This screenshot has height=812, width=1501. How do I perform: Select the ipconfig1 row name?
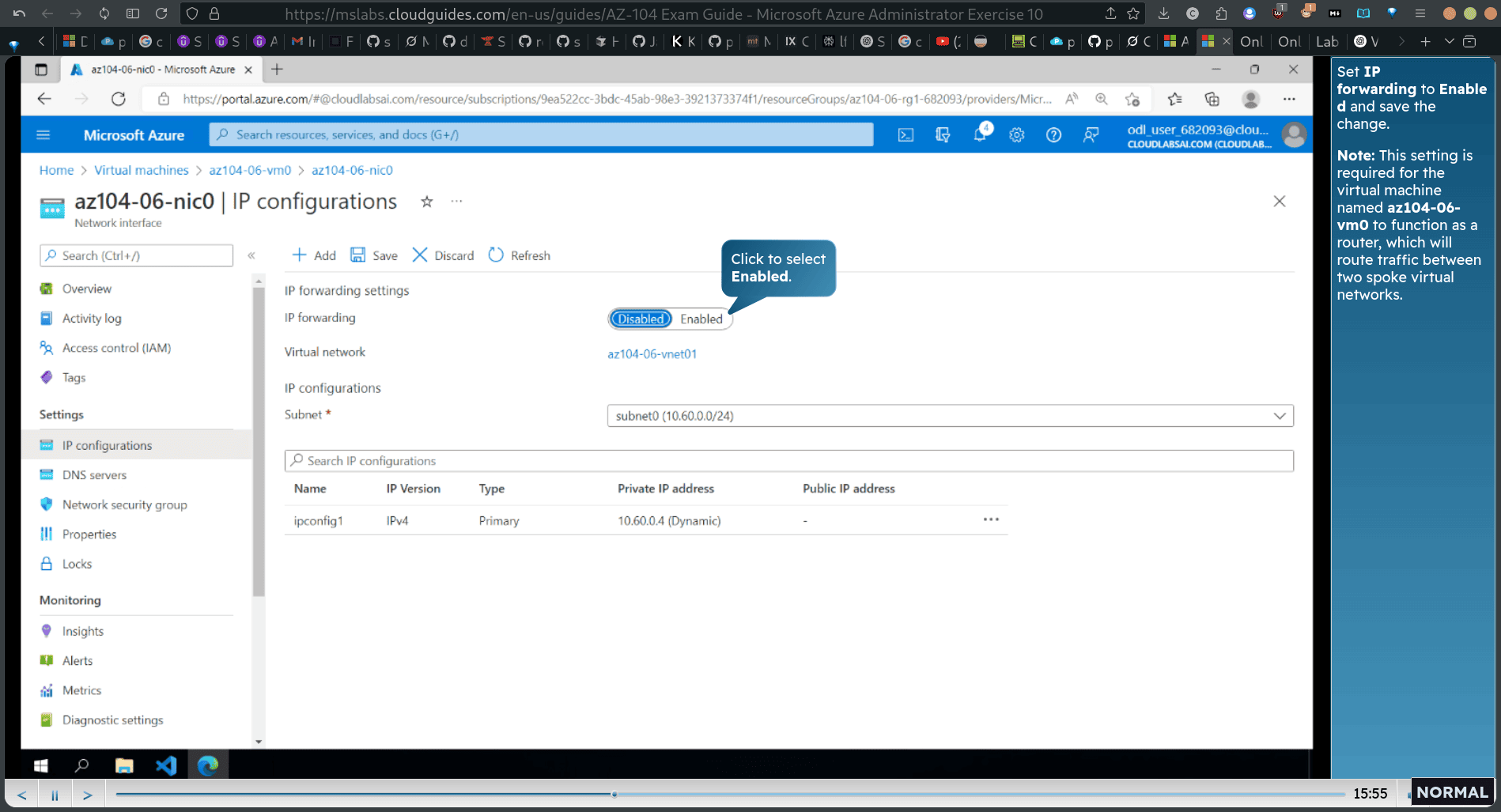click(x=318, y=521)
